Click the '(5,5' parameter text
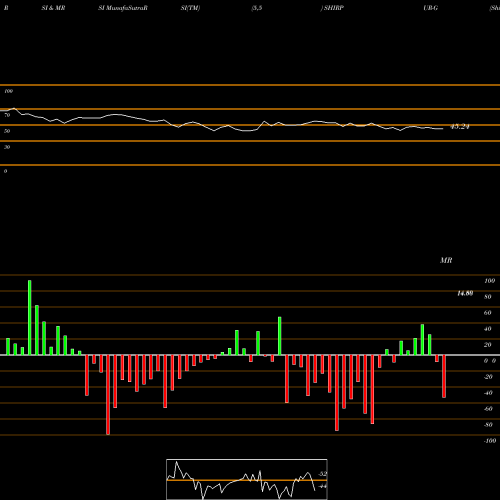This screenshot has height=500, width=500. click(257, 8)
